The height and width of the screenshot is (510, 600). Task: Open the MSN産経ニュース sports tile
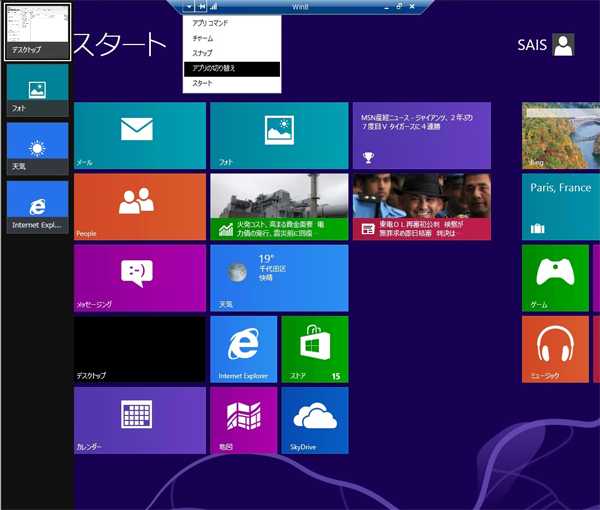(422, 135)
